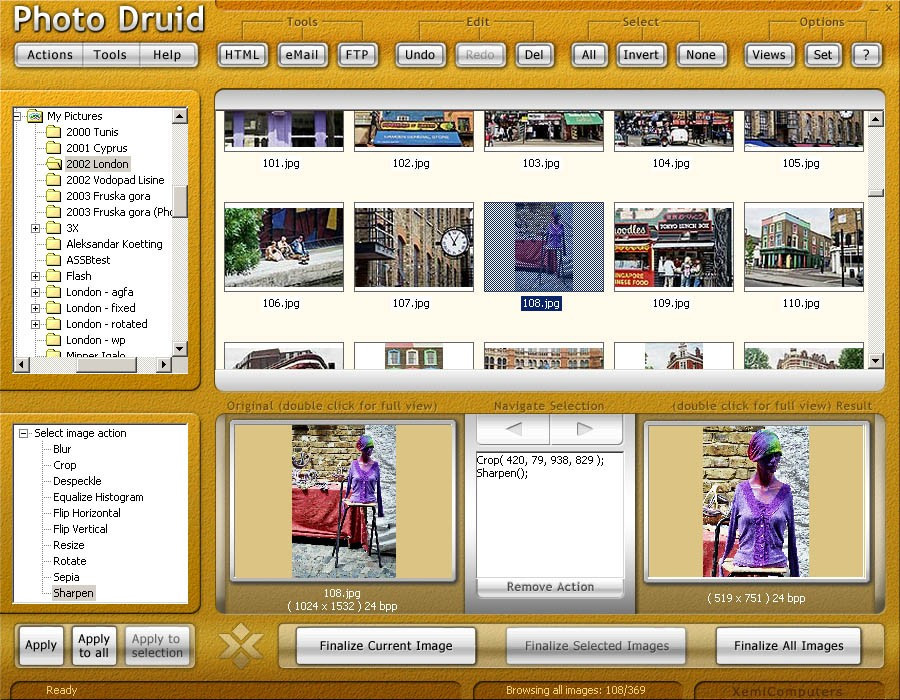
Task: Select all images with All button
Action: [x=589, y=55]
